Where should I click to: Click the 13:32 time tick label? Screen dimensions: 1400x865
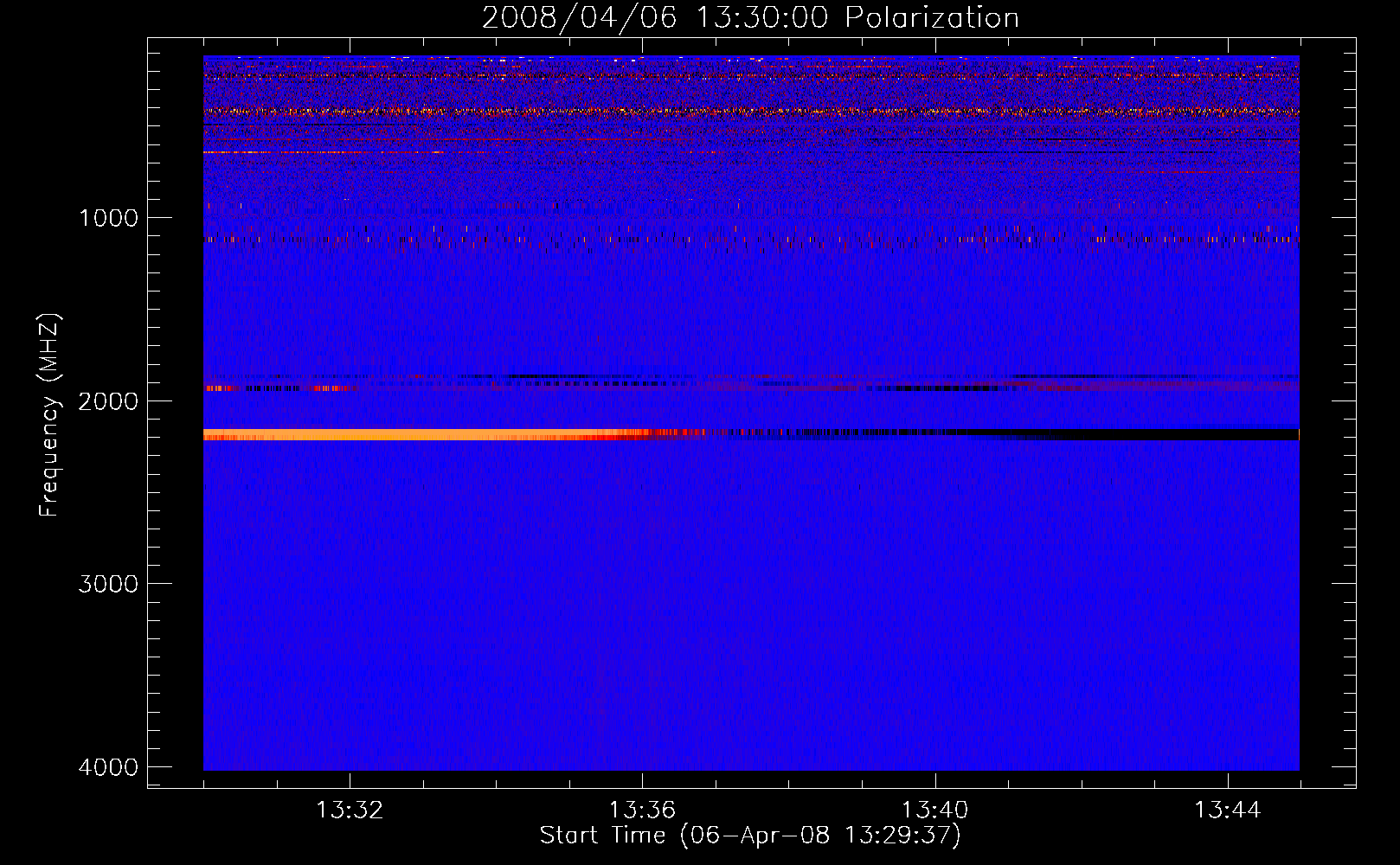click(350, 811)
